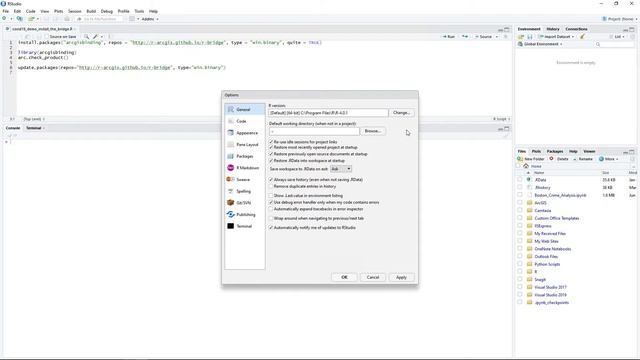
Task: Open the Spelling options category
Action: coord(244,191)
